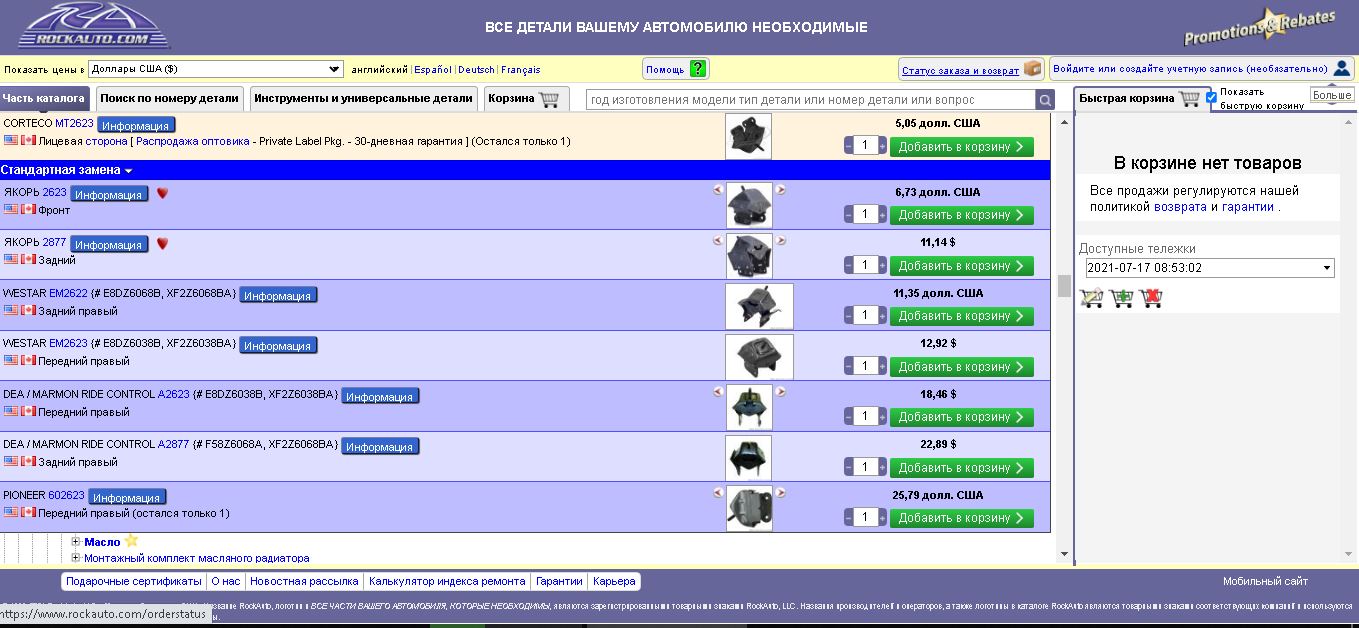Open Инструменты и универсальные детали tab
The height and width of the screenshot is (628, 1359).
point(363,98)
